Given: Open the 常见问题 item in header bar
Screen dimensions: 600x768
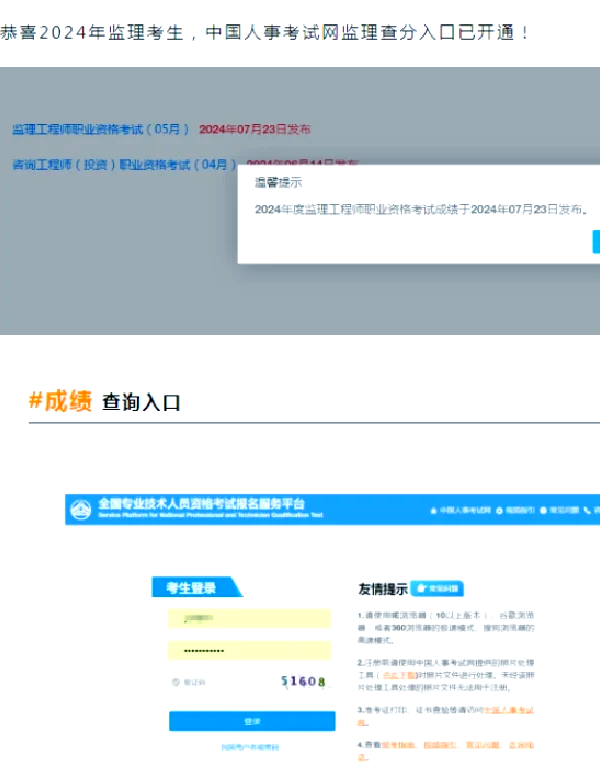Looking at the screenshot, I should click(559, 510).
